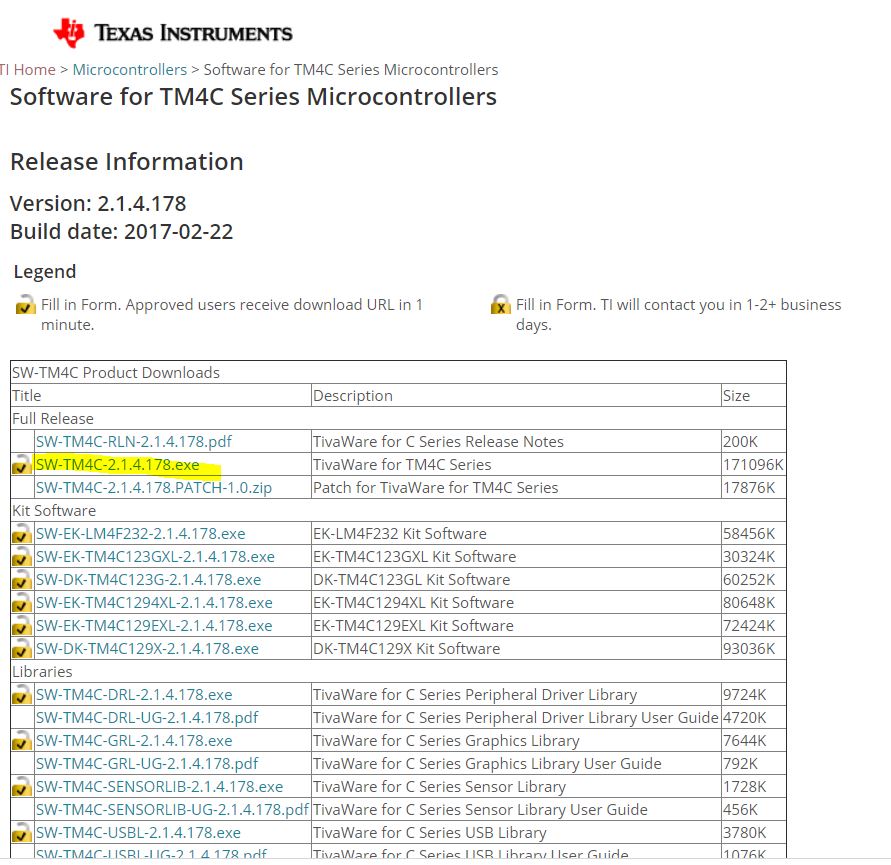Download SW-TM4C-SENSORLIB-2.1.4.178.exe
The height and width of the screenshot is (865, 891).
tap(160, 787)
